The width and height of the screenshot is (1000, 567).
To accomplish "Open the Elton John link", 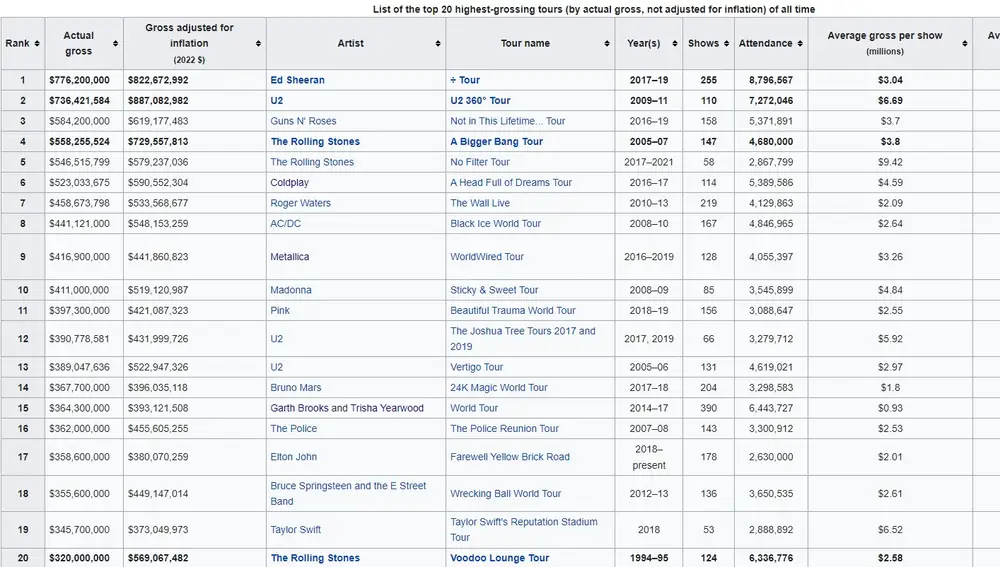I will [x=293, y=457].
